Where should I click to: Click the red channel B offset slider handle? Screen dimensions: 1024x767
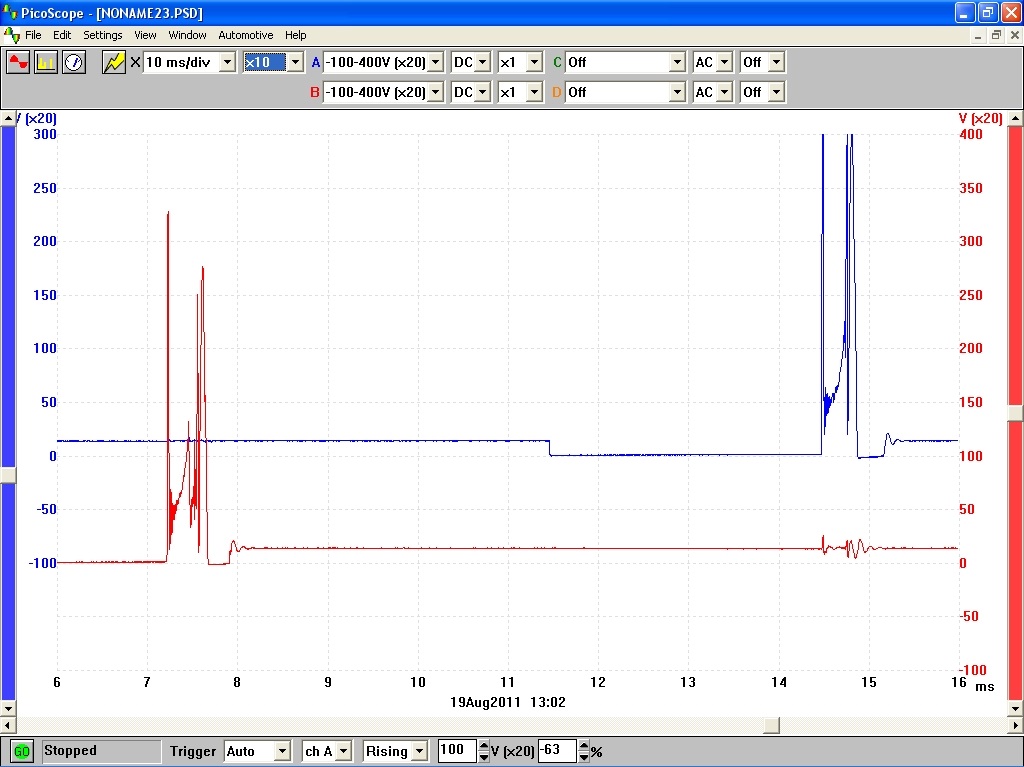(1015, 413)
